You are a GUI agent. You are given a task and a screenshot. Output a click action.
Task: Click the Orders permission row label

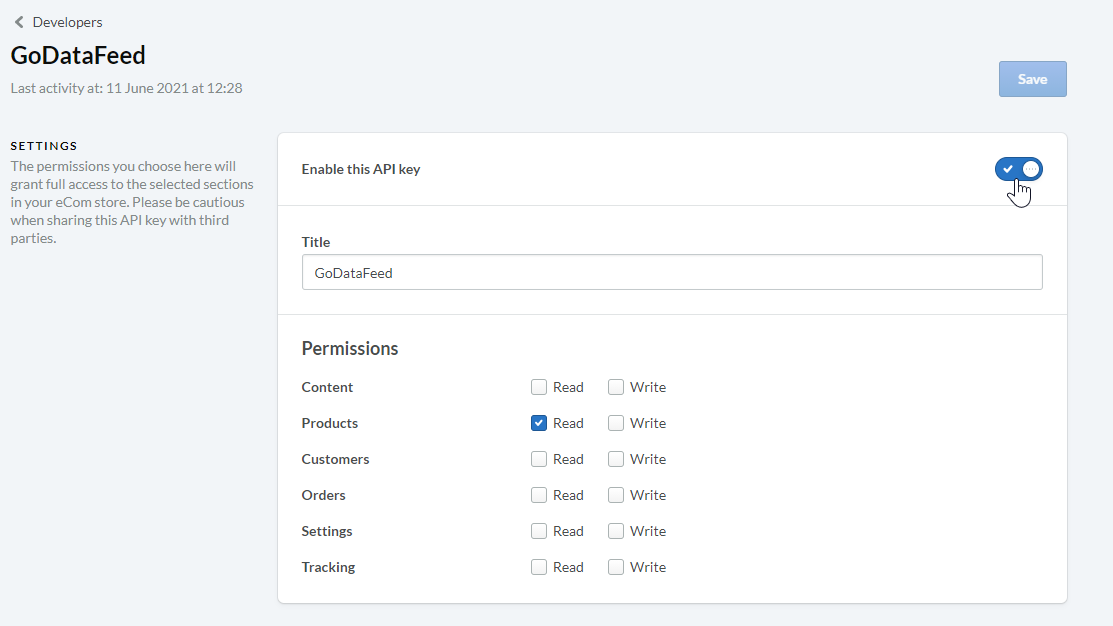pos(324,495)
